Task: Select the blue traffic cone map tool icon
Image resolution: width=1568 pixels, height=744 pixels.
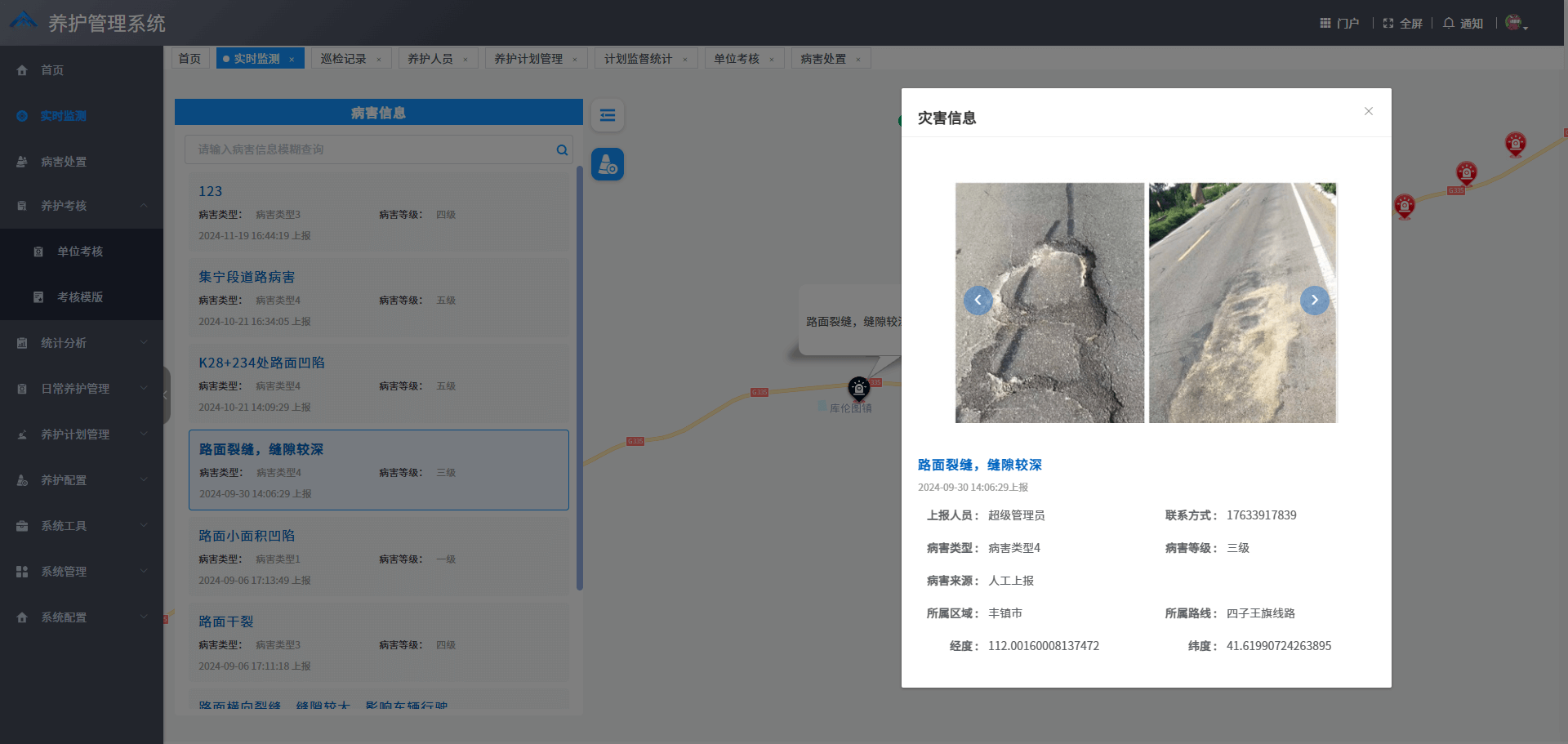Action: pos(607,164)
